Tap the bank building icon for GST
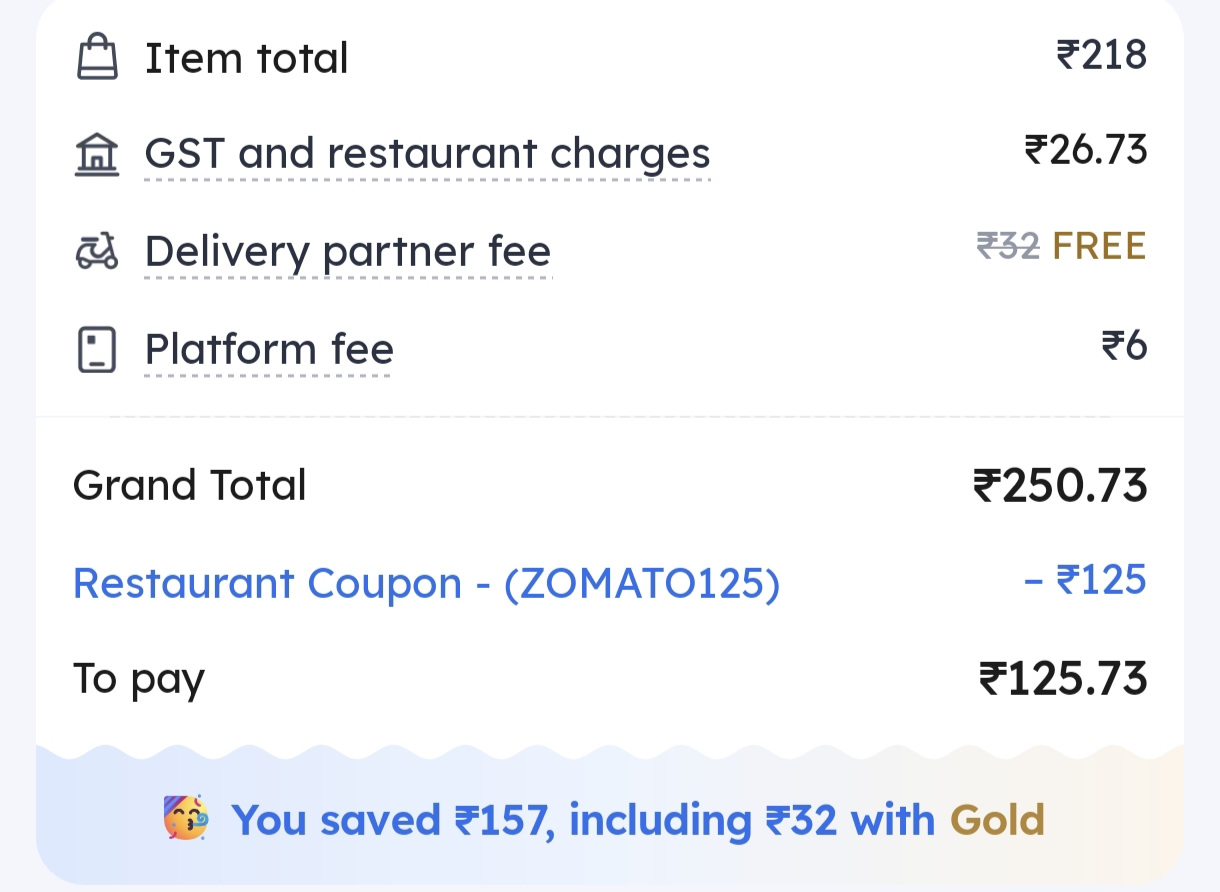 tap(97, 155)
